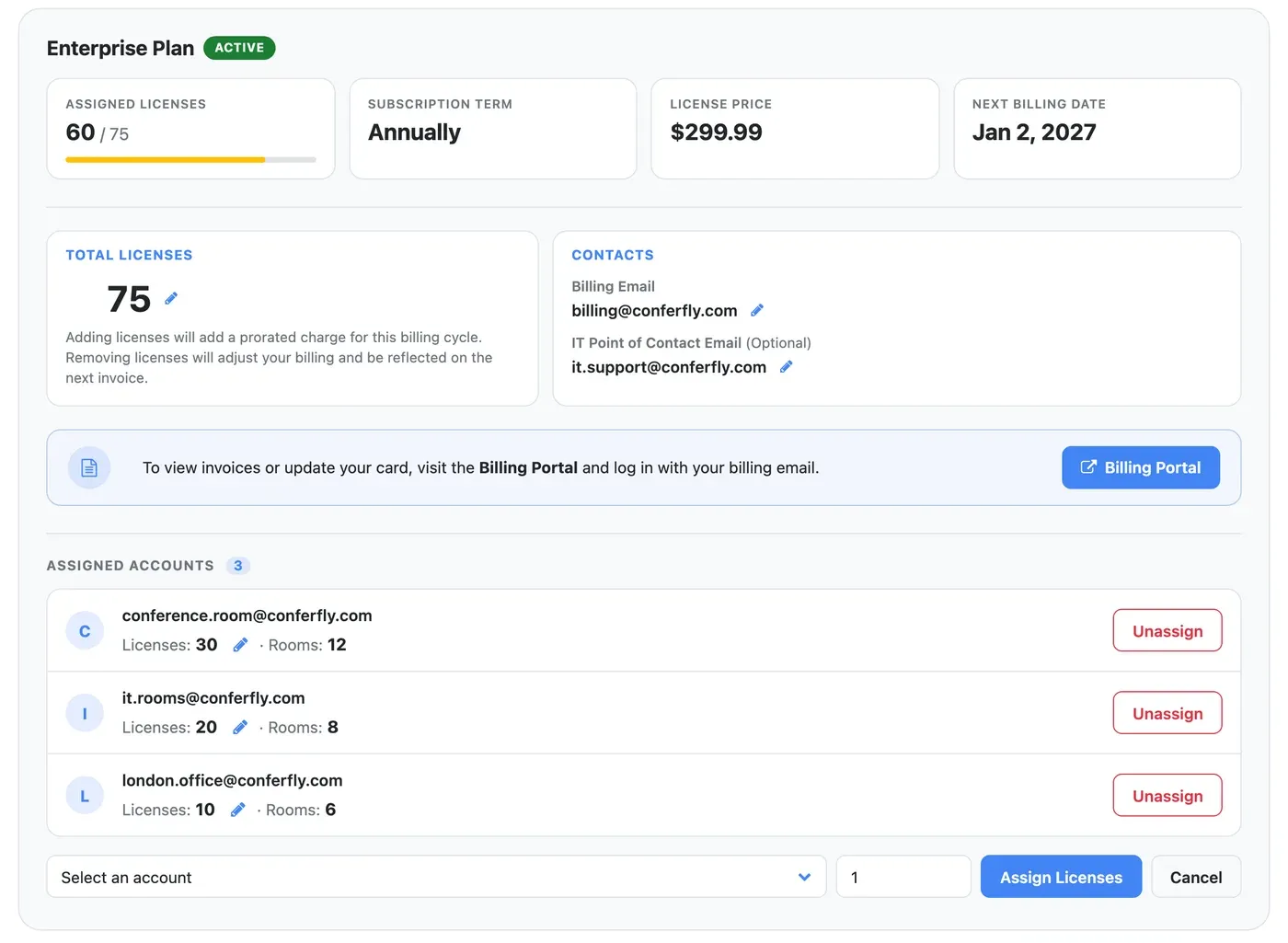
Task: Edit billing@conferfly.com with its pencil icon
Action: coord(757,310)
